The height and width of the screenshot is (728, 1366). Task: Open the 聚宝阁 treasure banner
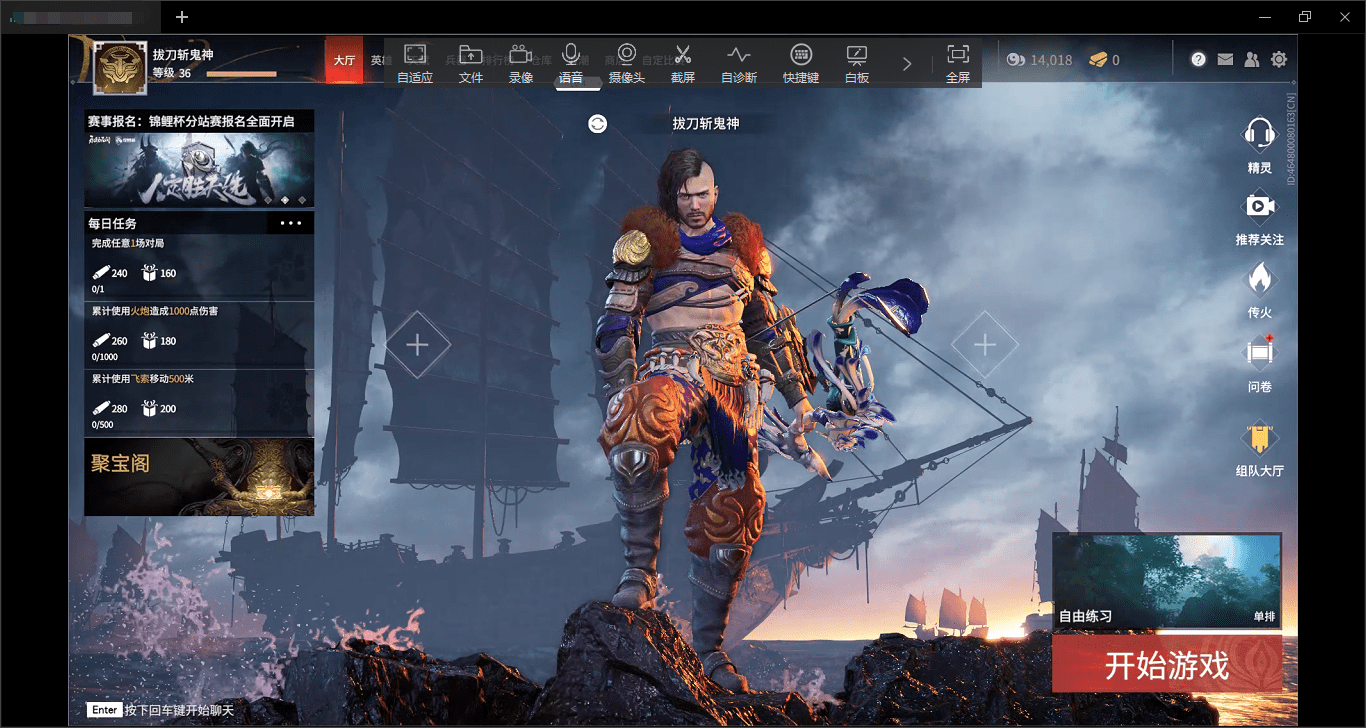pos(199,477)
